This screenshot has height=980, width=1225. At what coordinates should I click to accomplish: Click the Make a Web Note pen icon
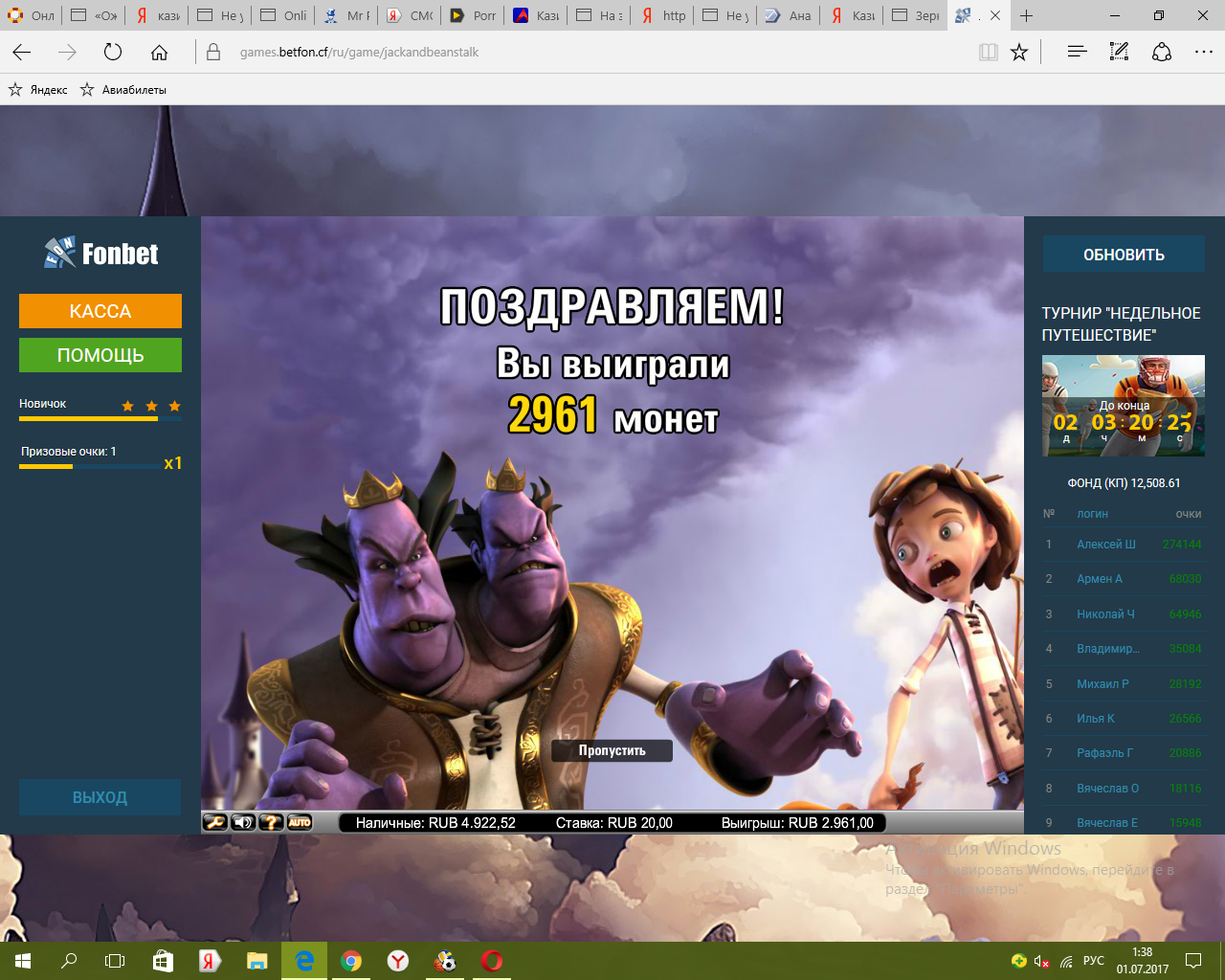pyautogui.click(x=1119, y=53)
